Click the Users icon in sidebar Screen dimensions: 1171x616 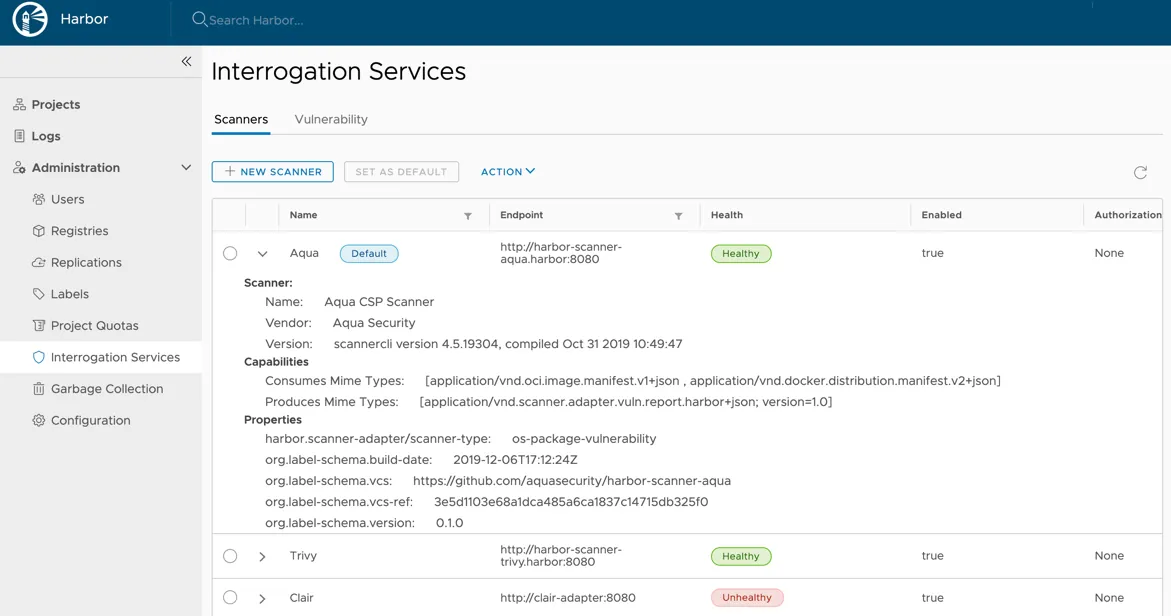tap(39, 199)
